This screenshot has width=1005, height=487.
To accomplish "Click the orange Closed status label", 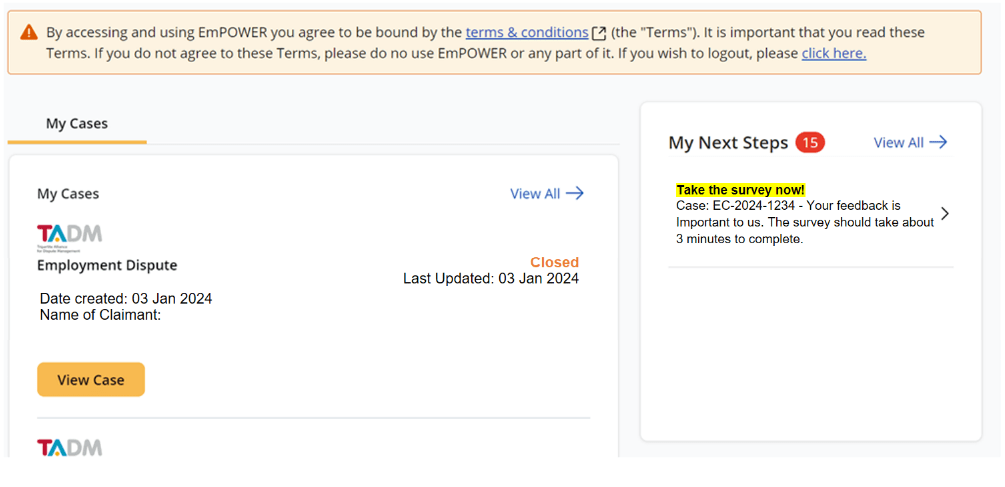I will pyautogui.click(x=554, y=263).
